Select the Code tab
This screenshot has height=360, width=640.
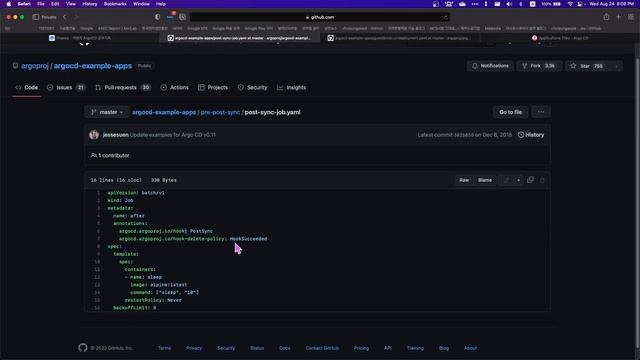27,87
